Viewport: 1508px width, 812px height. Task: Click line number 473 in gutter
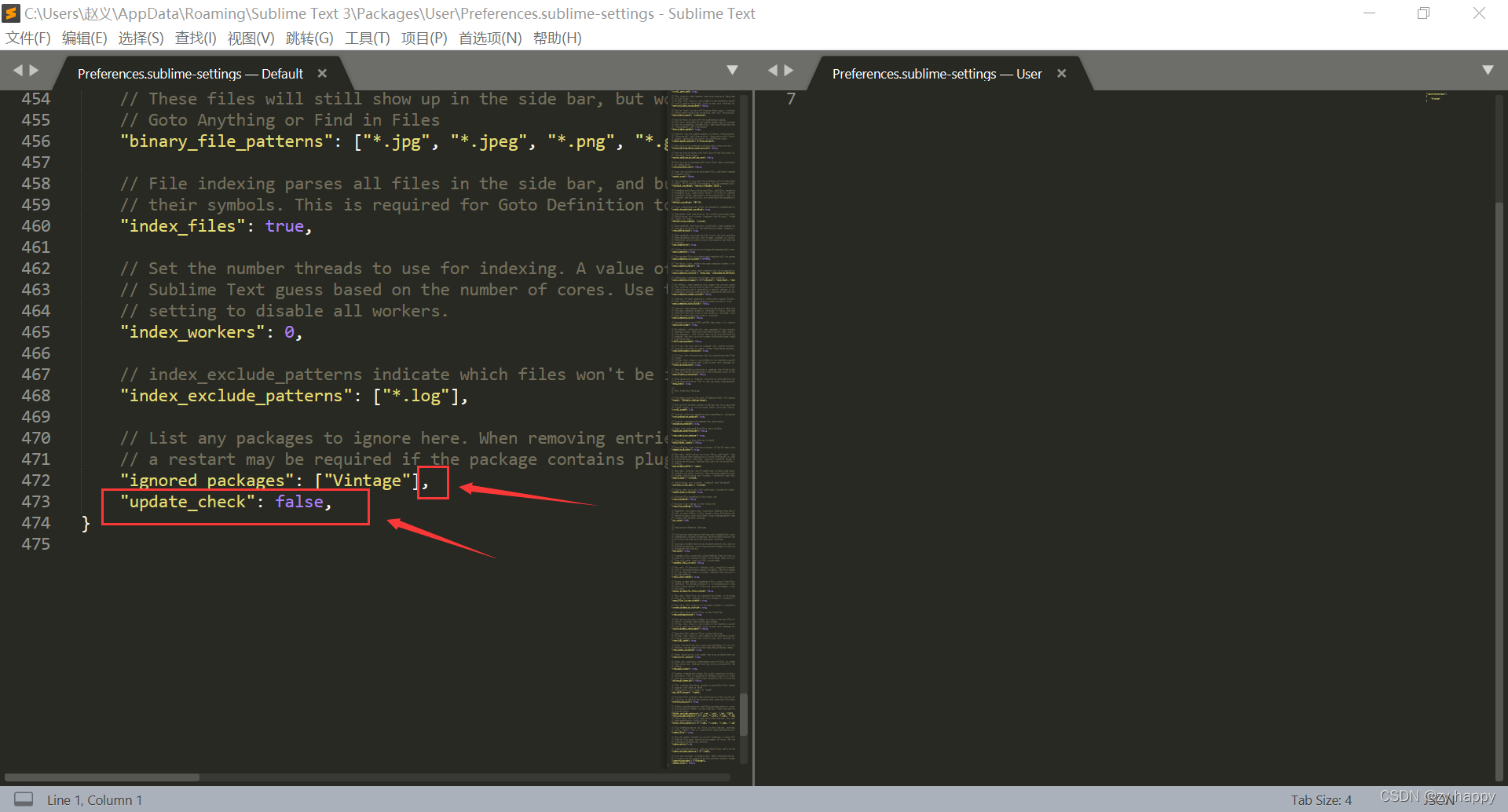[35, 502]
